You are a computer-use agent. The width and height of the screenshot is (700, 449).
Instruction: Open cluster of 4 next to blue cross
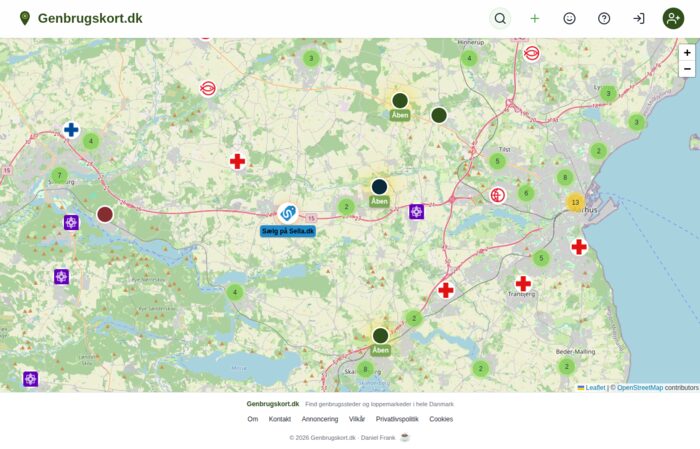pos(91,141)
